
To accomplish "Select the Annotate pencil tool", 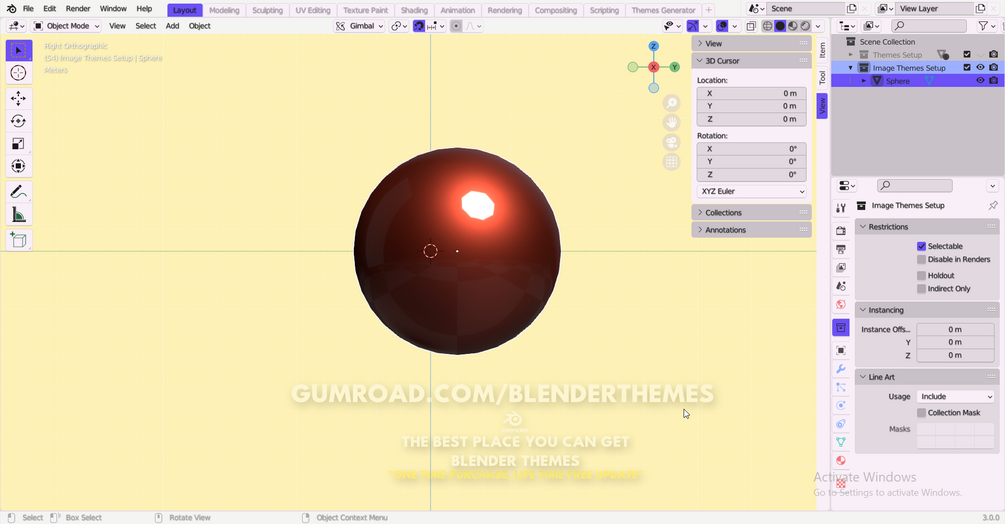I will pos(18,192).
